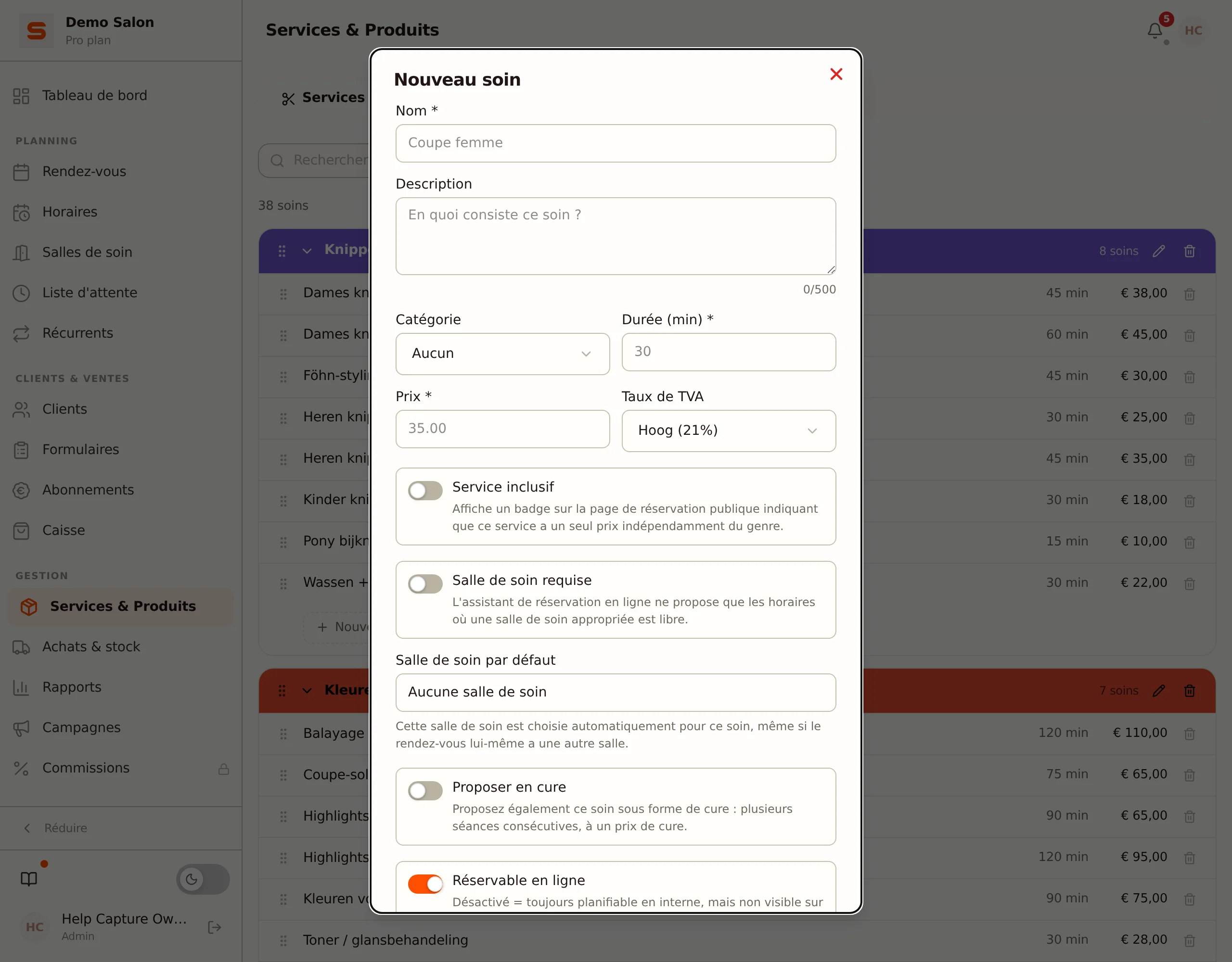Click the Prix input field
This screenshot has width=1232, height=962.
point(502,429)
